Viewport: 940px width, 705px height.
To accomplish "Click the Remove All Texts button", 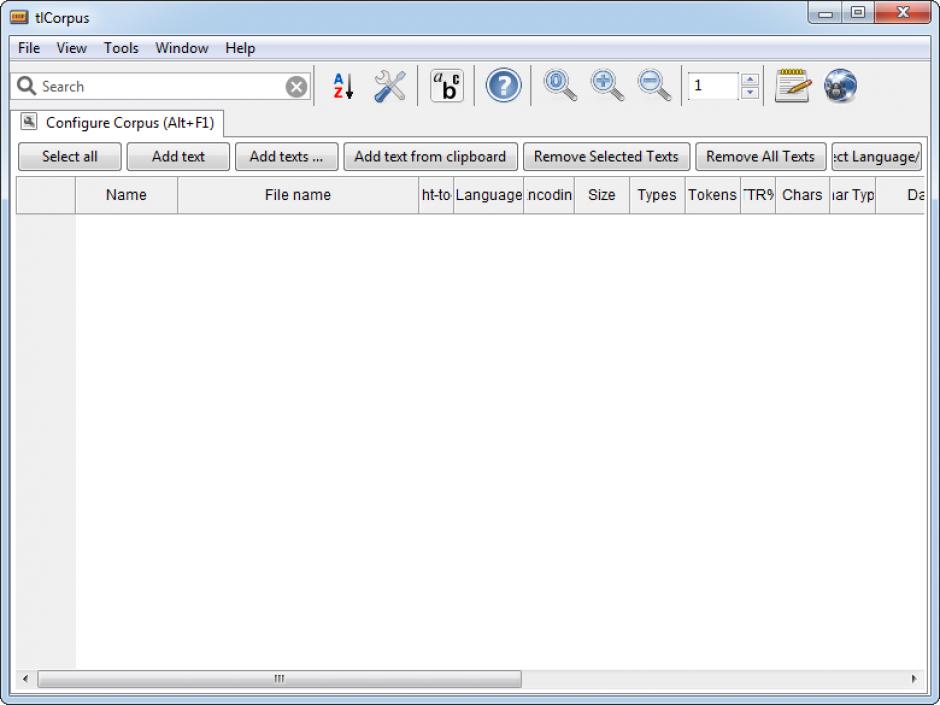I will (760, 157).
